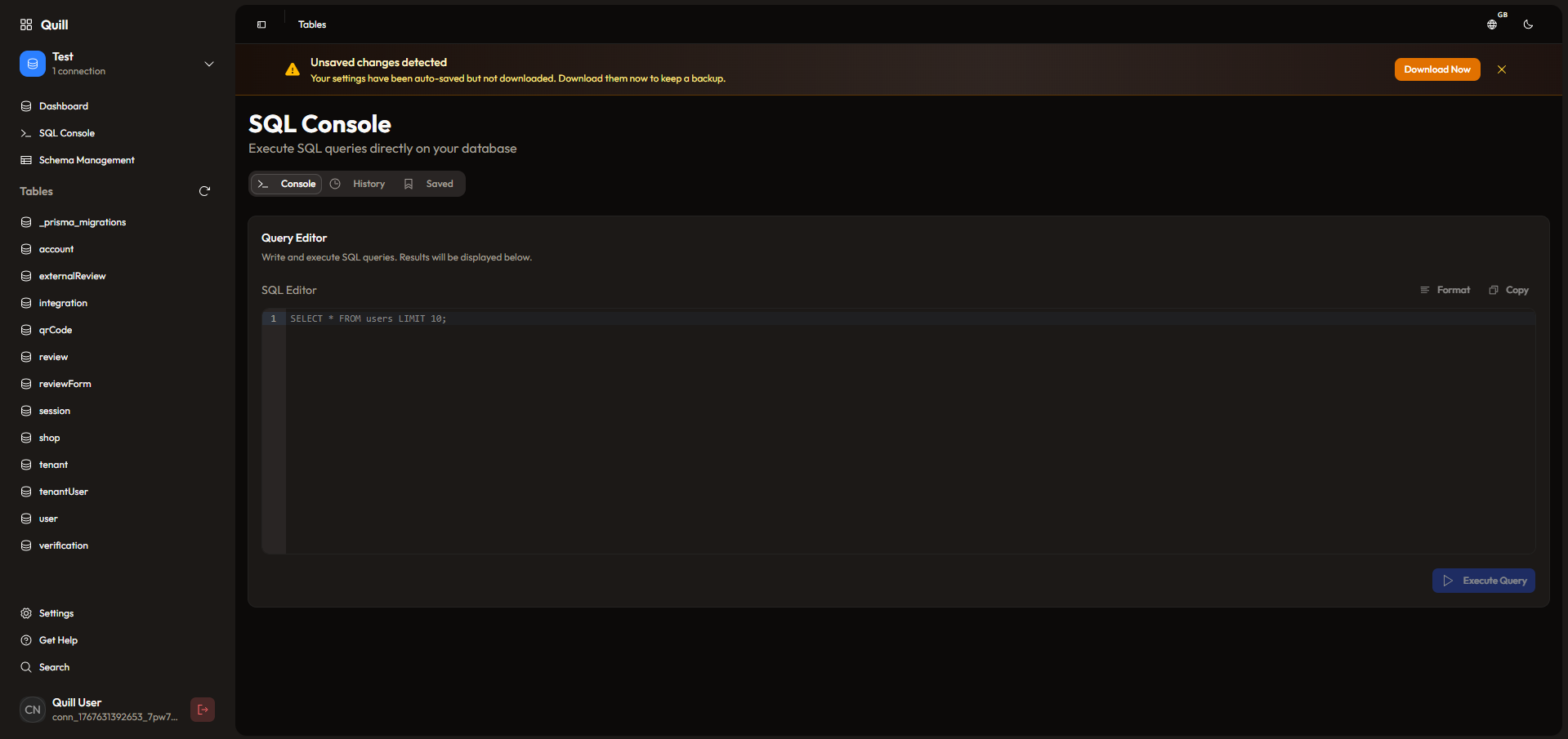Open the language globe selector

pyautogui.click(x=1492, y=24)
